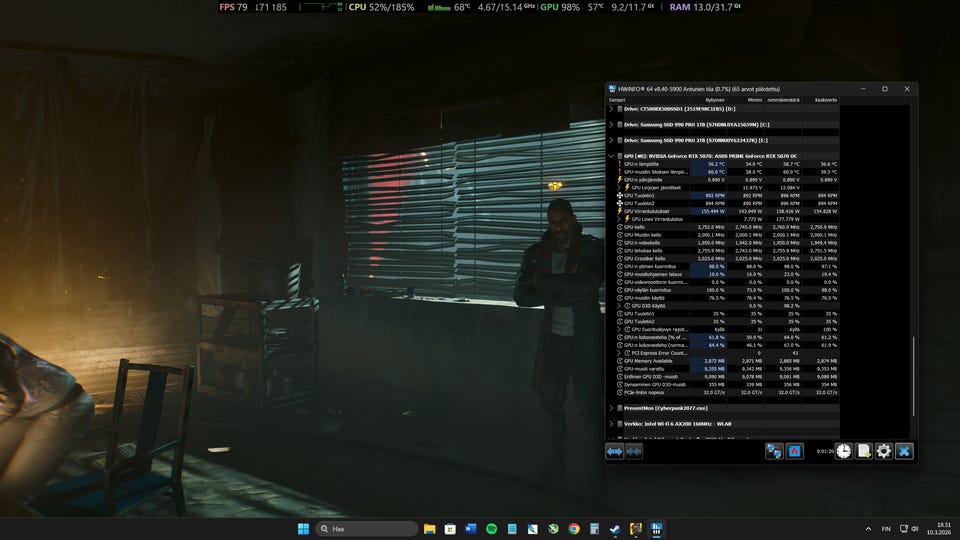The image size is (960, 540).
Task: Click the maximum value column header
Action: click(784, 100)
